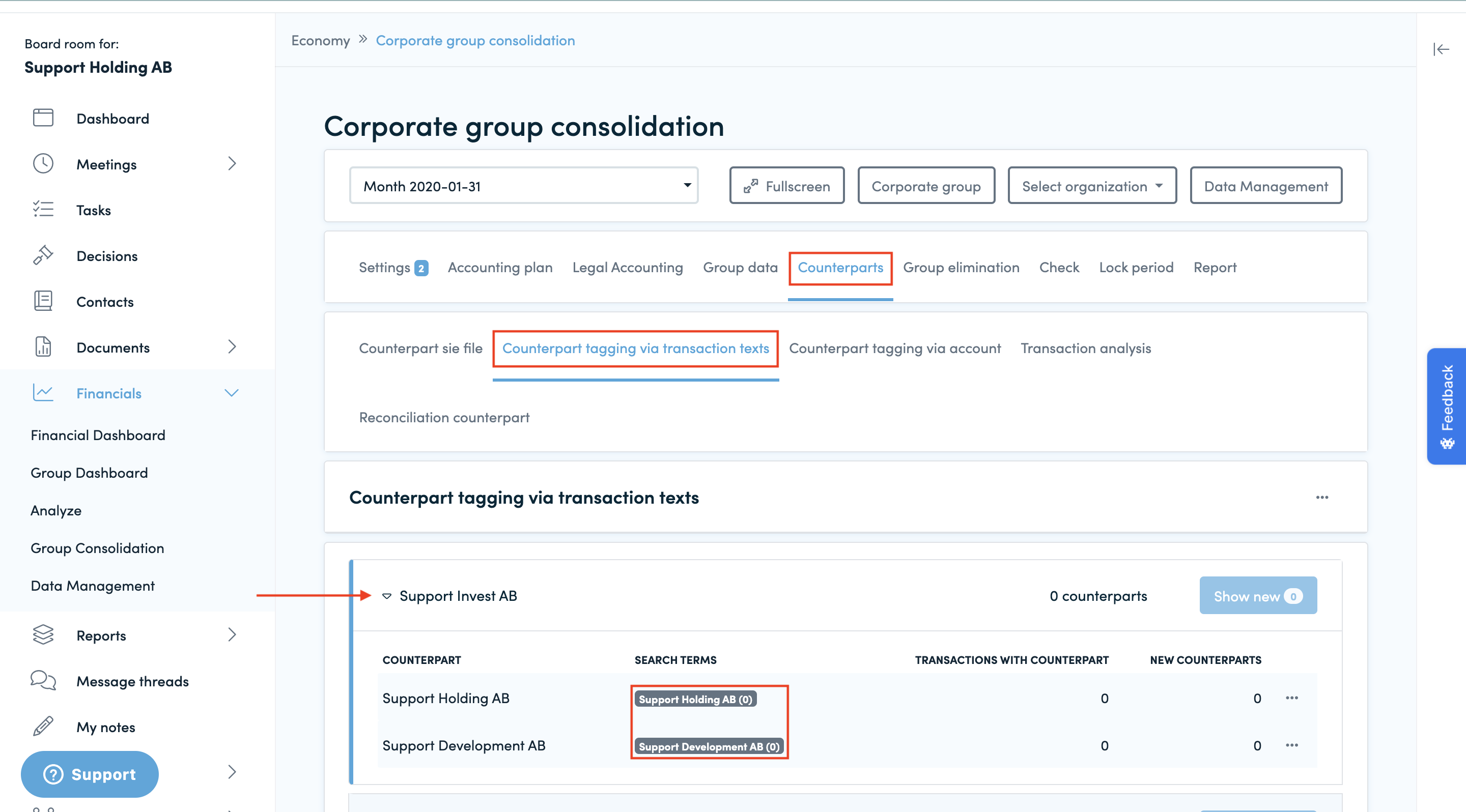Open the Reconciliation counterpart subtab
Viewport: 1466px width, 812px height.
(444, 417)
